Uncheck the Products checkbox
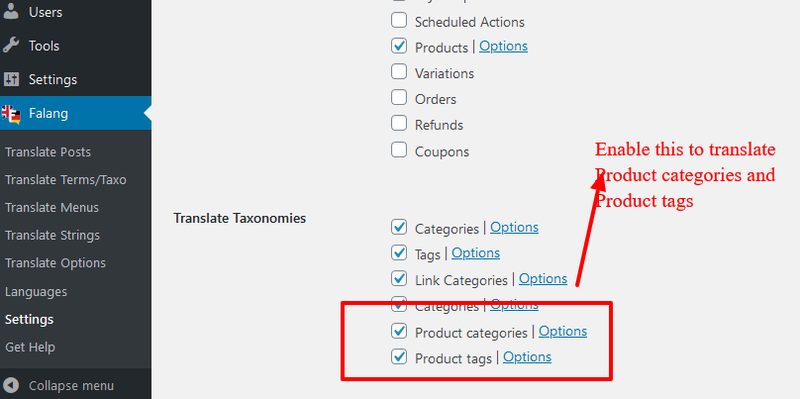 (x=399, y=46)
